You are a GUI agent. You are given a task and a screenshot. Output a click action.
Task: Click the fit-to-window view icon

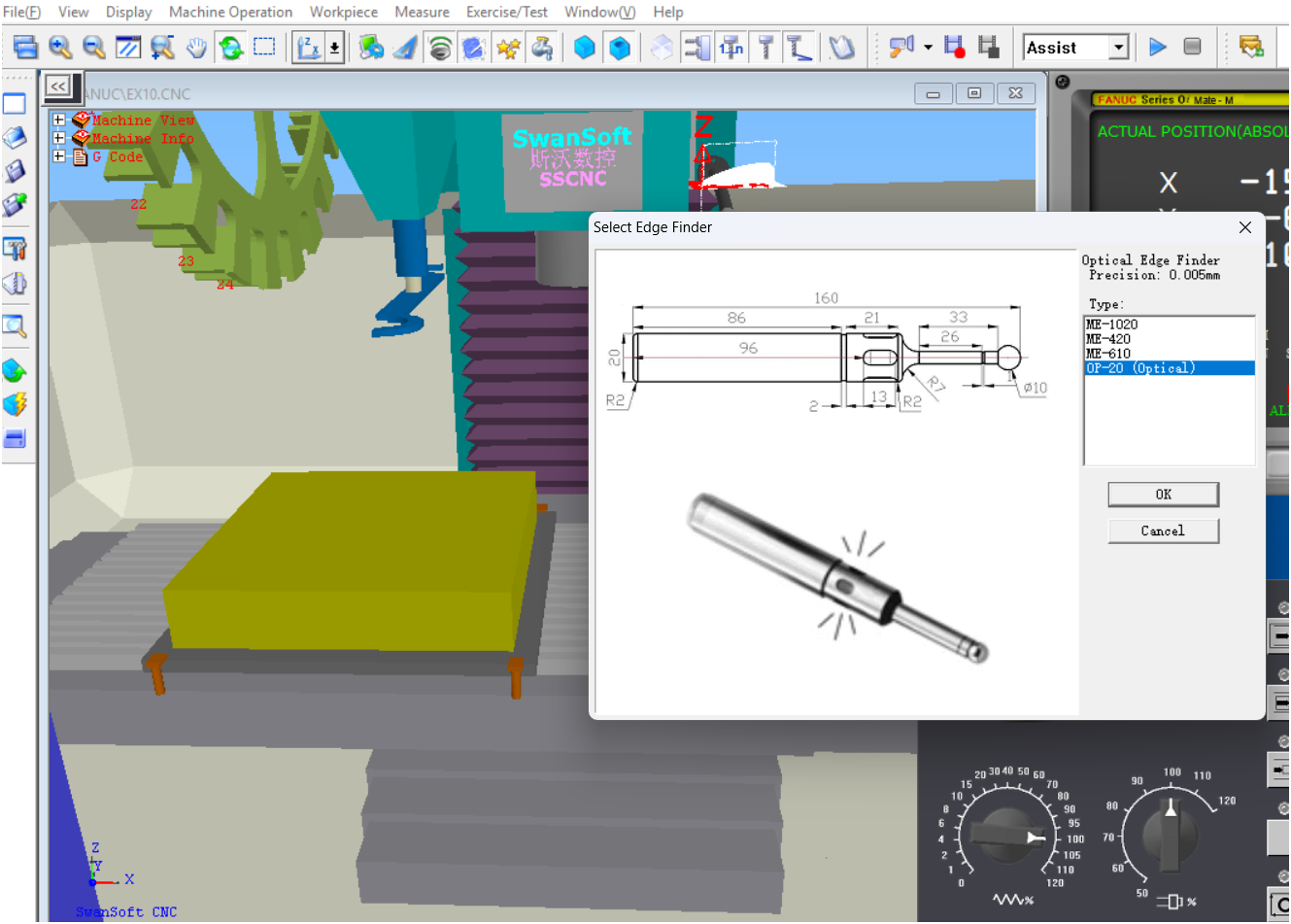click(x=128, y=47)
